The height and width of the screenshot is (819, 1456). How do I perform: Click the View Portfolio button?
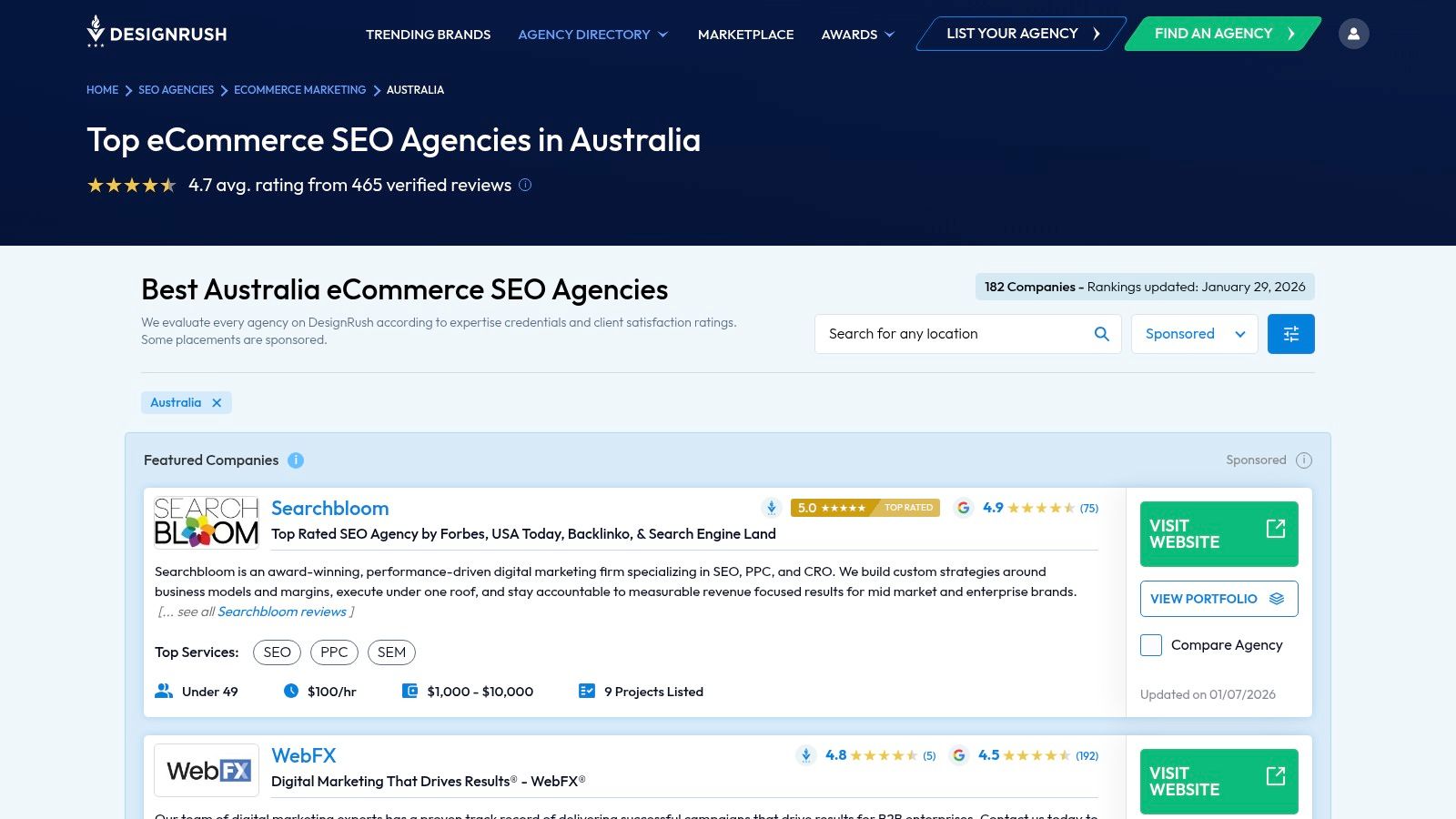pos(1219,599)
